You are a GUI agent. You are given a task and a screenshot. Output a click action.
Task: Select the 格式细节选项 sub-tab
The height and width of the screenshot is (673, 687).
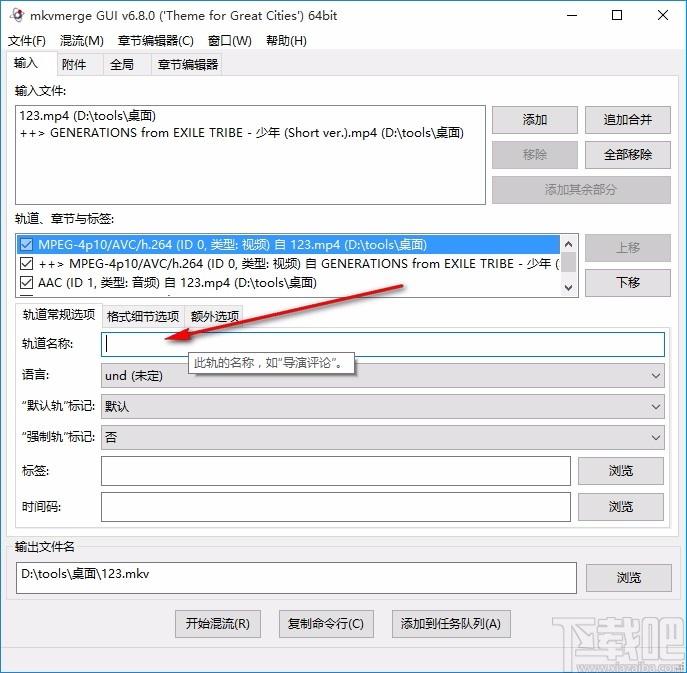coord(143,316)
